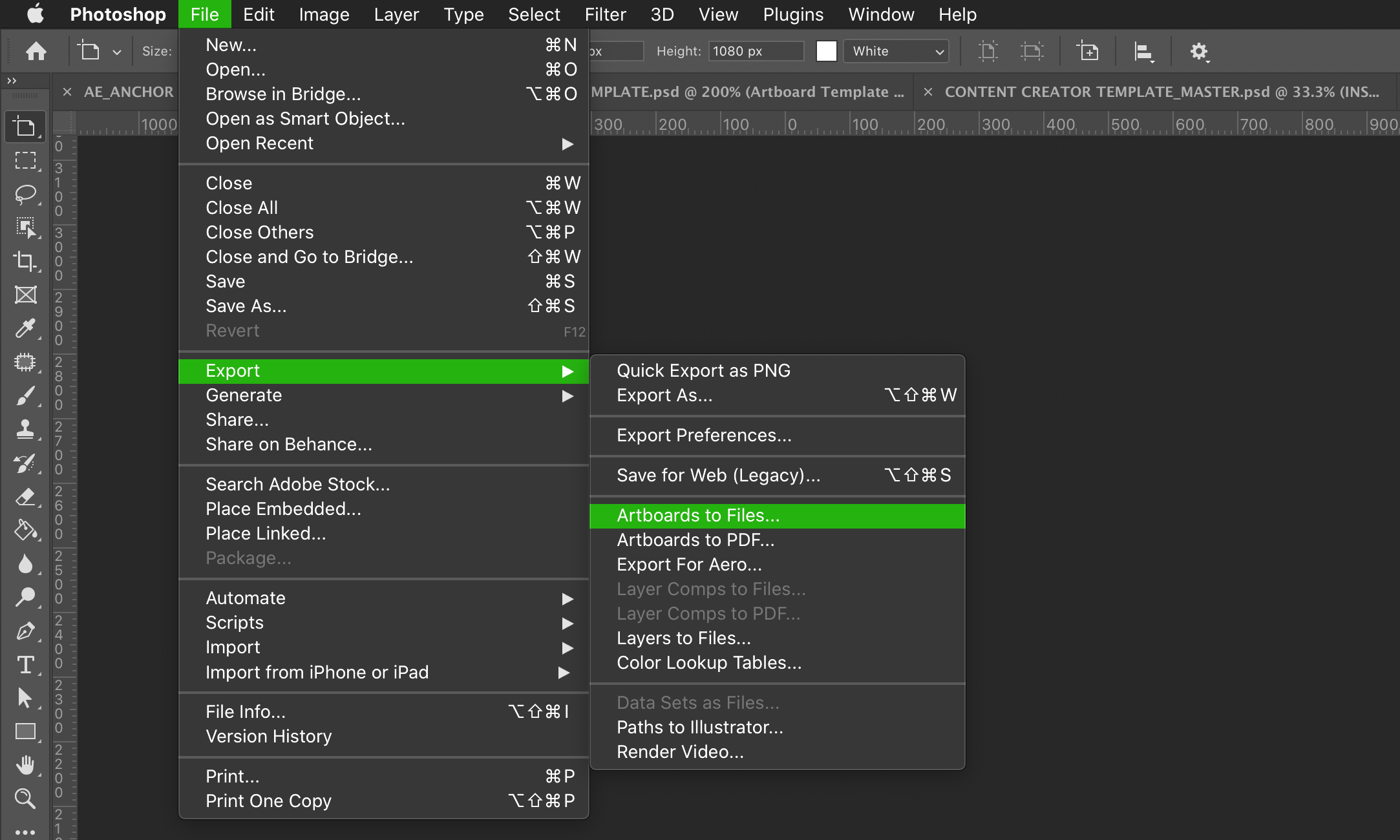Select the Path Selection tool

25,698
